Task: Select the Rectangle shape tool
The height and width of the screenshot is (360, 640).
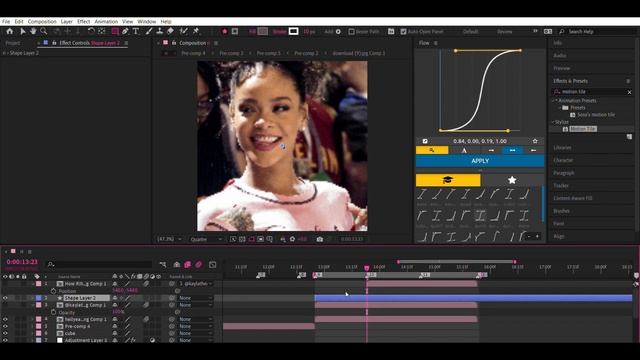Action: (115, 31)
